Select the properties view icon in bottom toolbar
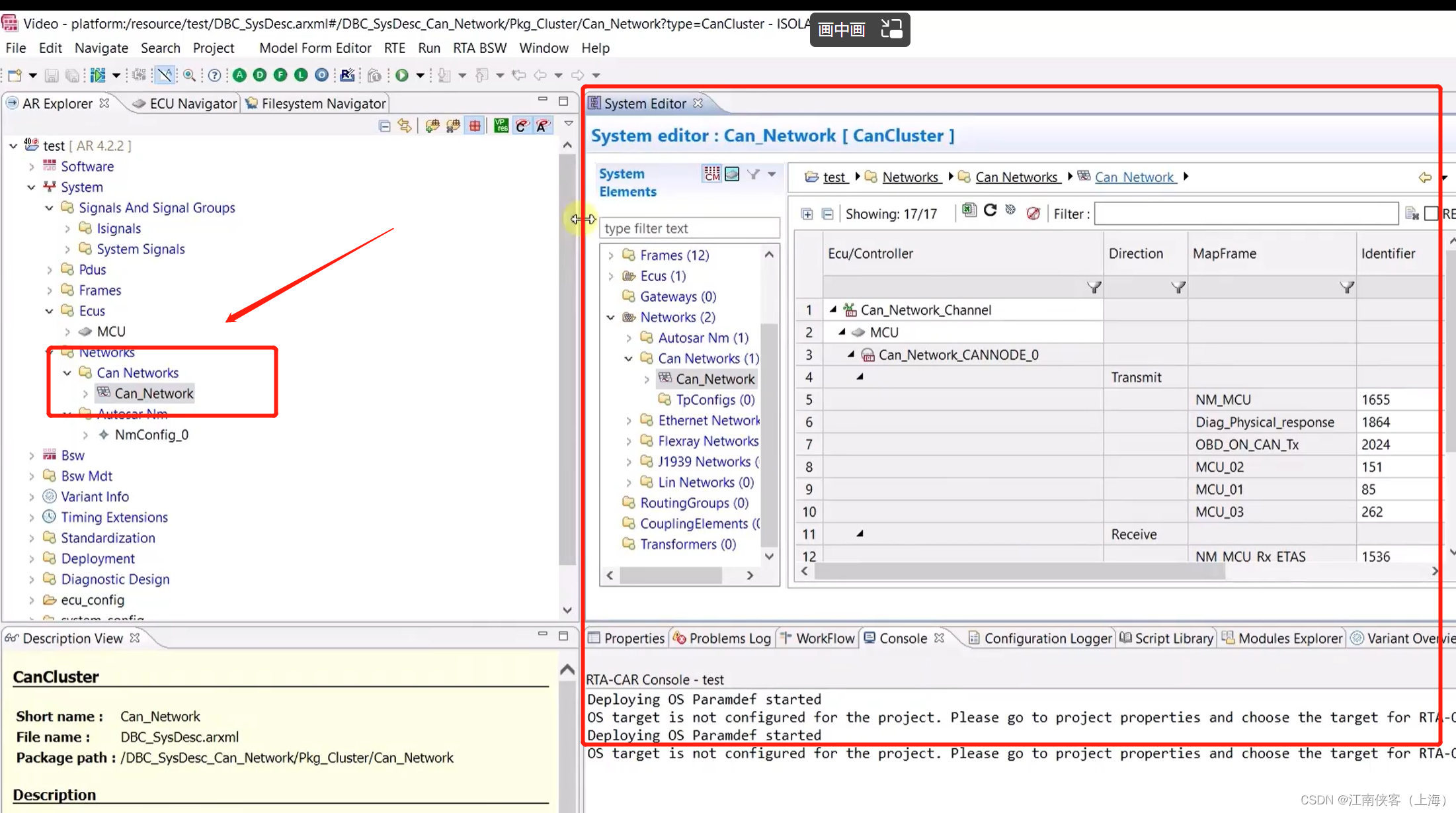 (596, 638)
